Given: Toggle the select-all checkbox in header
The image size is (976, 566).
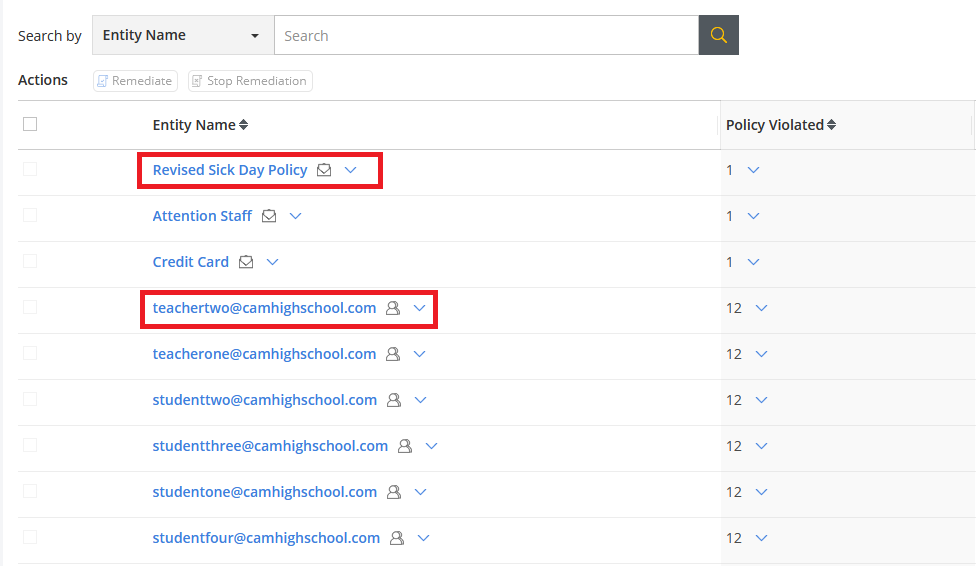Looking at the screenshot, I should 30,124.
